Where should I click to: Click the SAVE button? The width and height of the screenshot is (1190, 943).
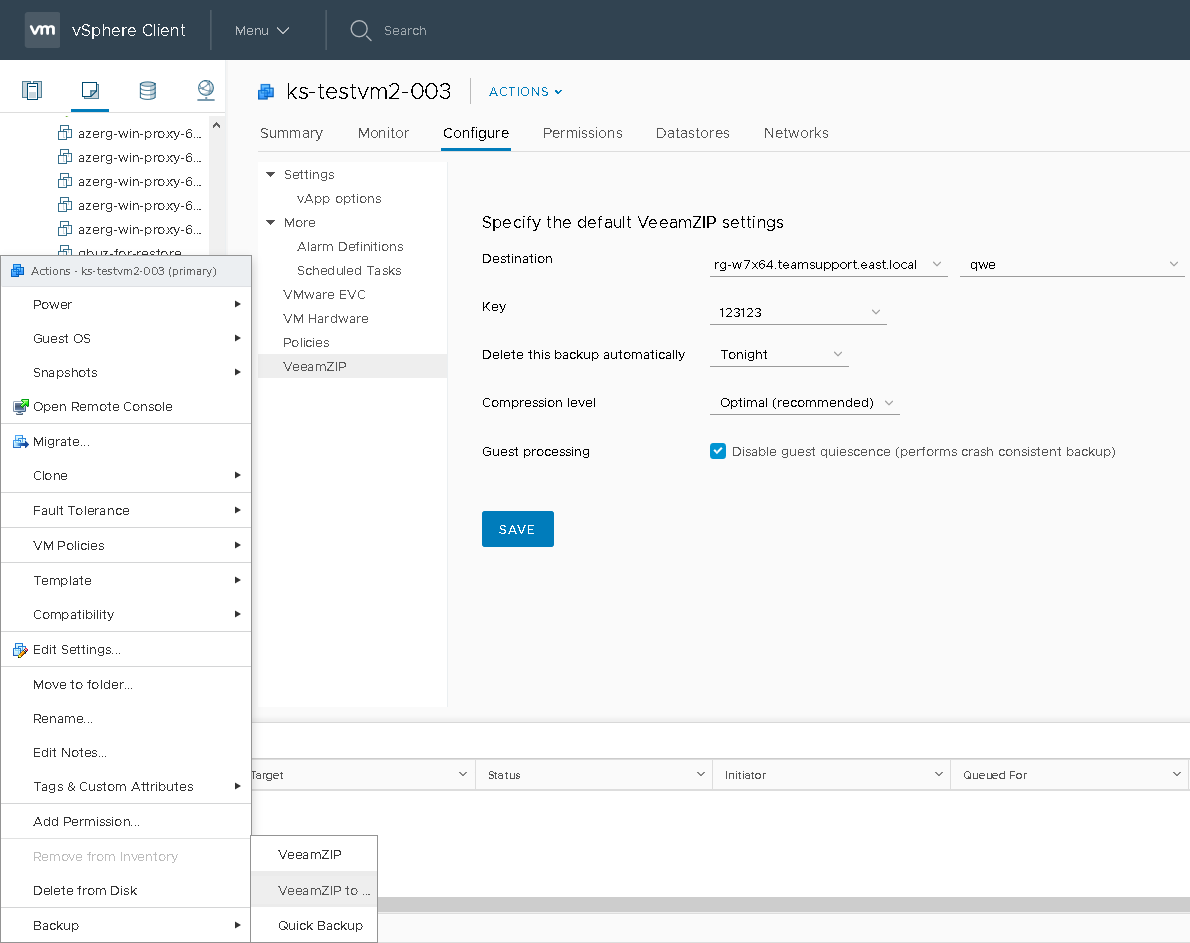click(518, 529)
